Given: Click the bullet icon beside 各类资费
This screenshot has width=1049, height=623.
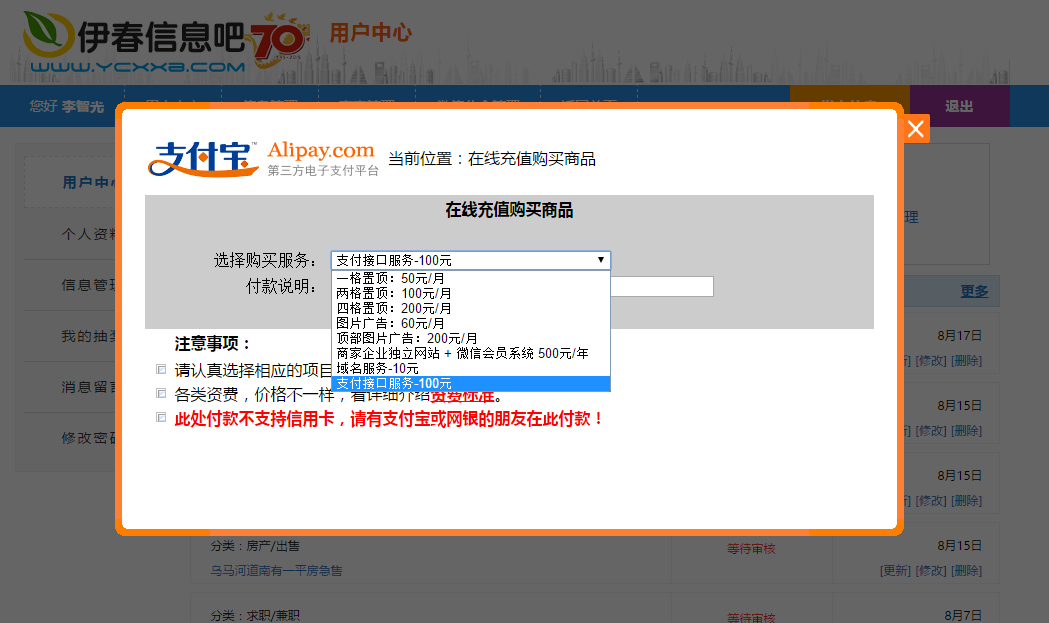Looking at the screenshot, I should pyautogui.click(x=161, y=394).
